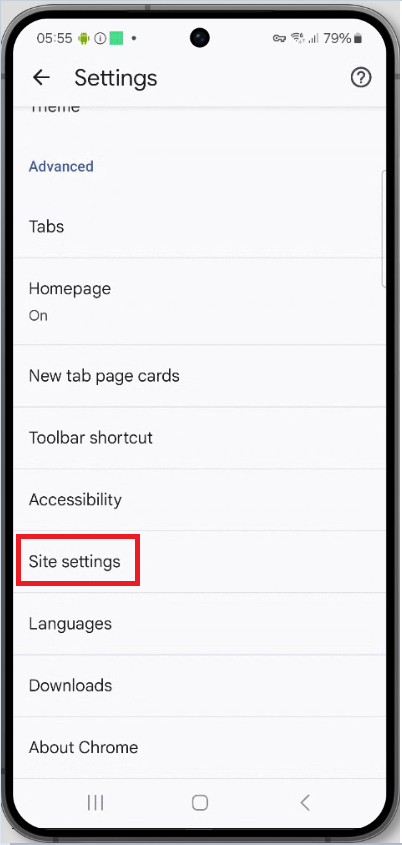This screenshot has height=845, width=402.
Task: Tap the system back navigation chevron
Action: pyautogui.click(x=305, y=803)
